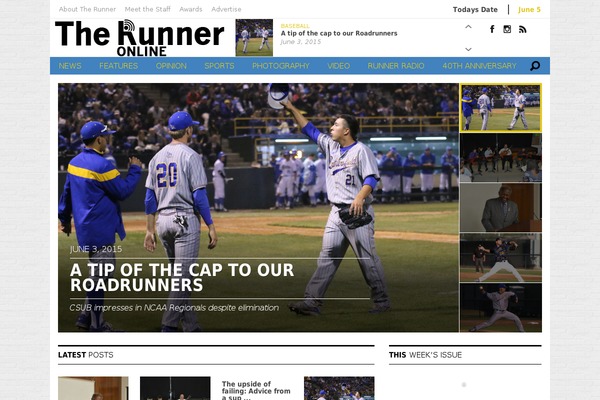Select the highlighted baseball cap-tip slider thumbnail
600x400 pixels.
pos(501,108)
